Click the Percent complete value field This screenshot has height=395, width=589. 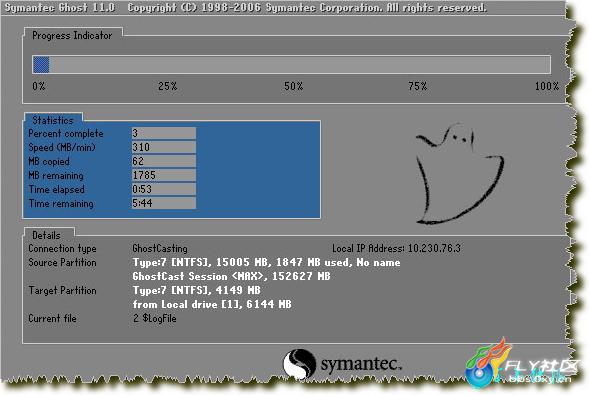[x=163, y=133]
